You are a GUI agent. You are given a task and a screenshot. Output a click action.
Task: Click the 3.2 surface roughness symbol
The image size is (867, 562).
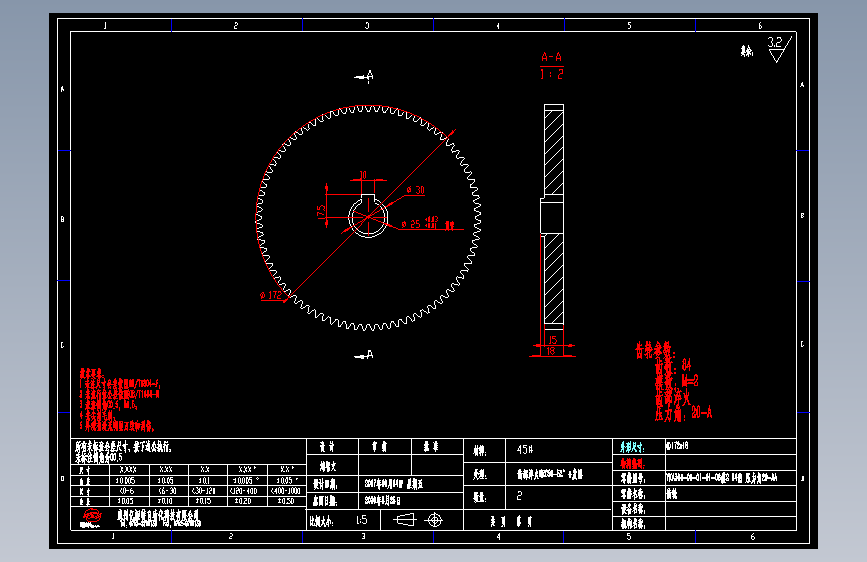(780, 49)
